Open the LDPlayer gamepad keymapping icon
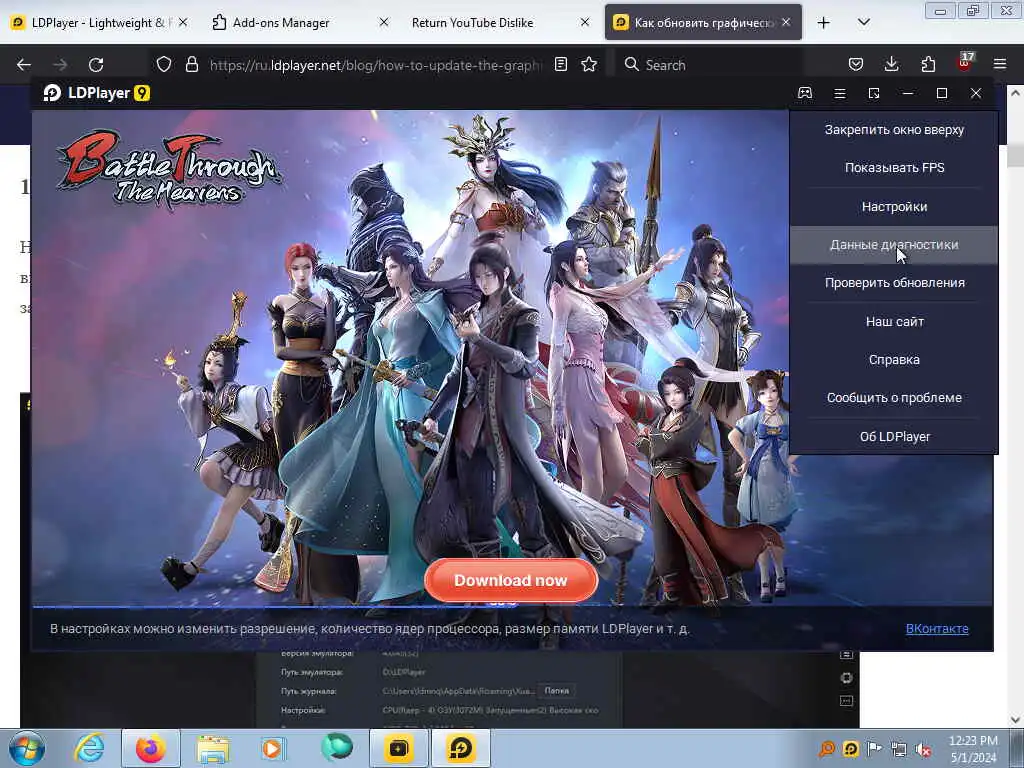The height and width of the screenshot is (768, 1024). 805,93
